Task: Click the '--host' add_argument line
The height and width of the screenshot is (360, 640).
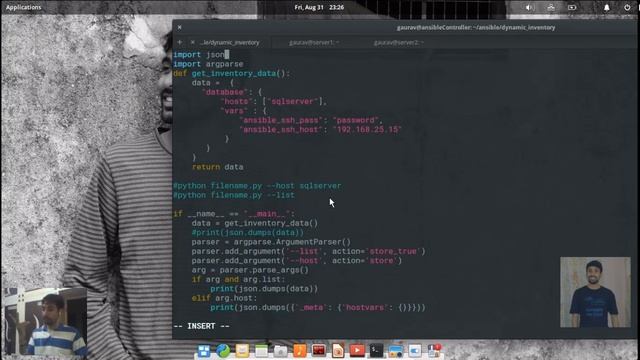Action: tap(297, 261)
